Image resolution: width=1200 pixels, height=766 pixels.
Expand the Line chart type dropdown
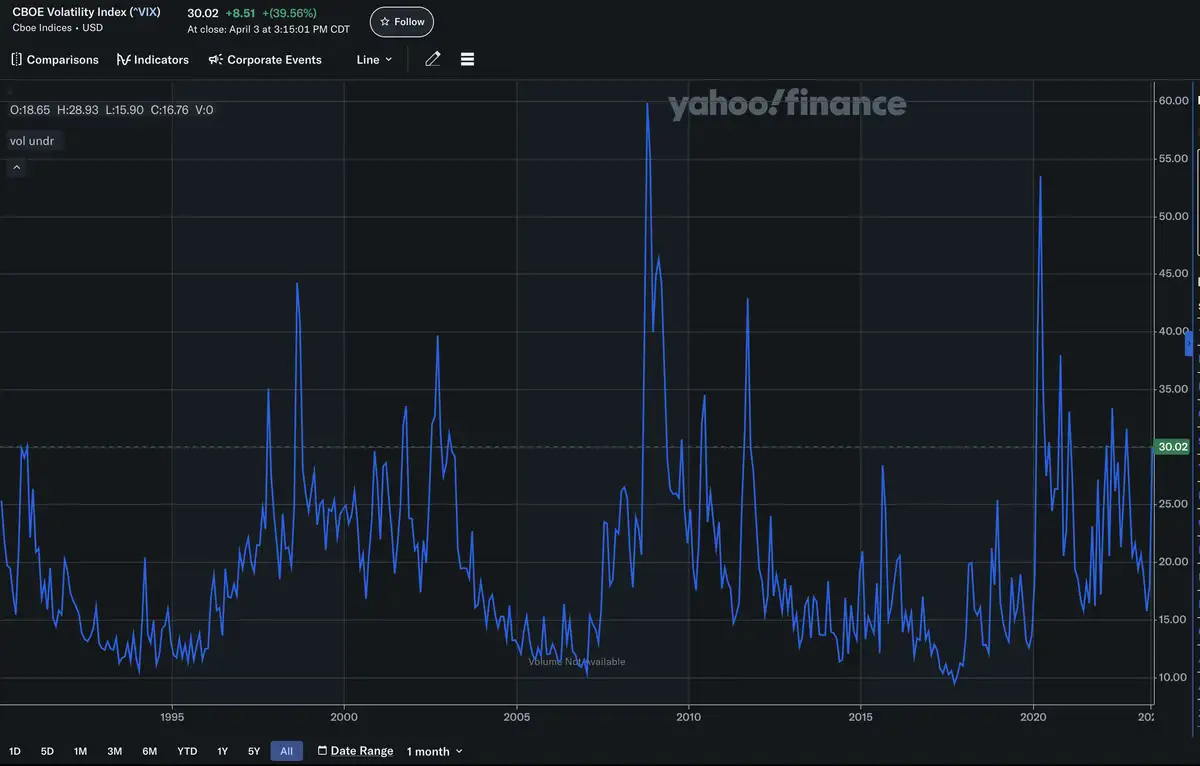tap(374, 60)
